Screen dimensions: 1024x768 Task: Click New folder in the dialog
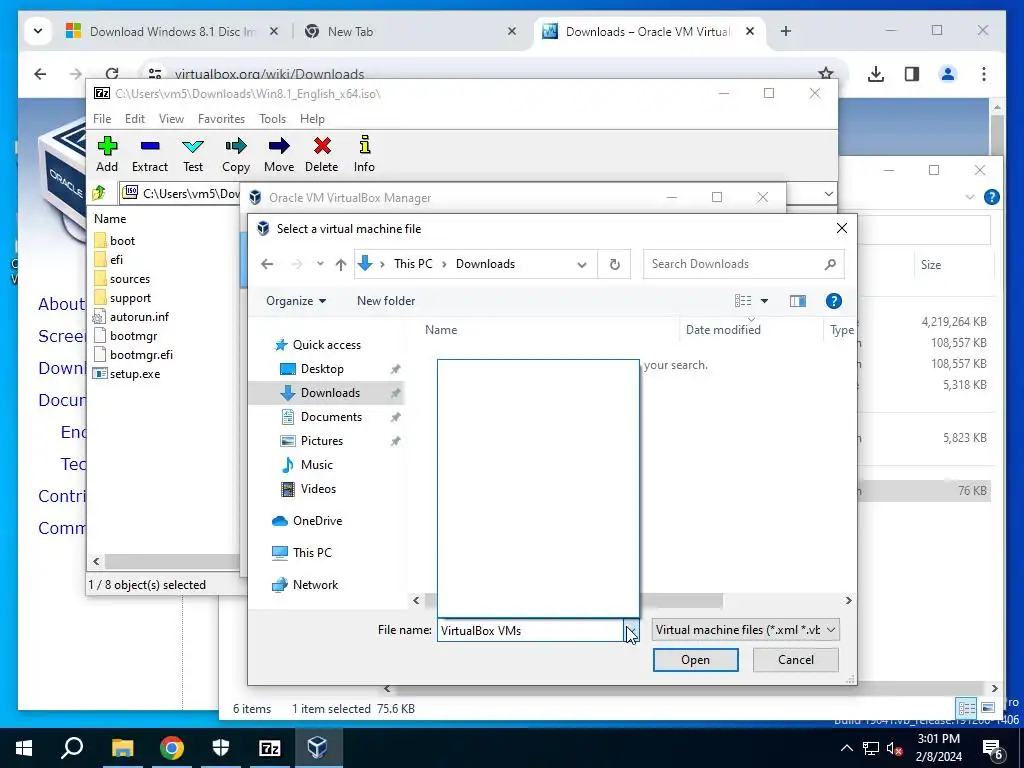(386, 300)
